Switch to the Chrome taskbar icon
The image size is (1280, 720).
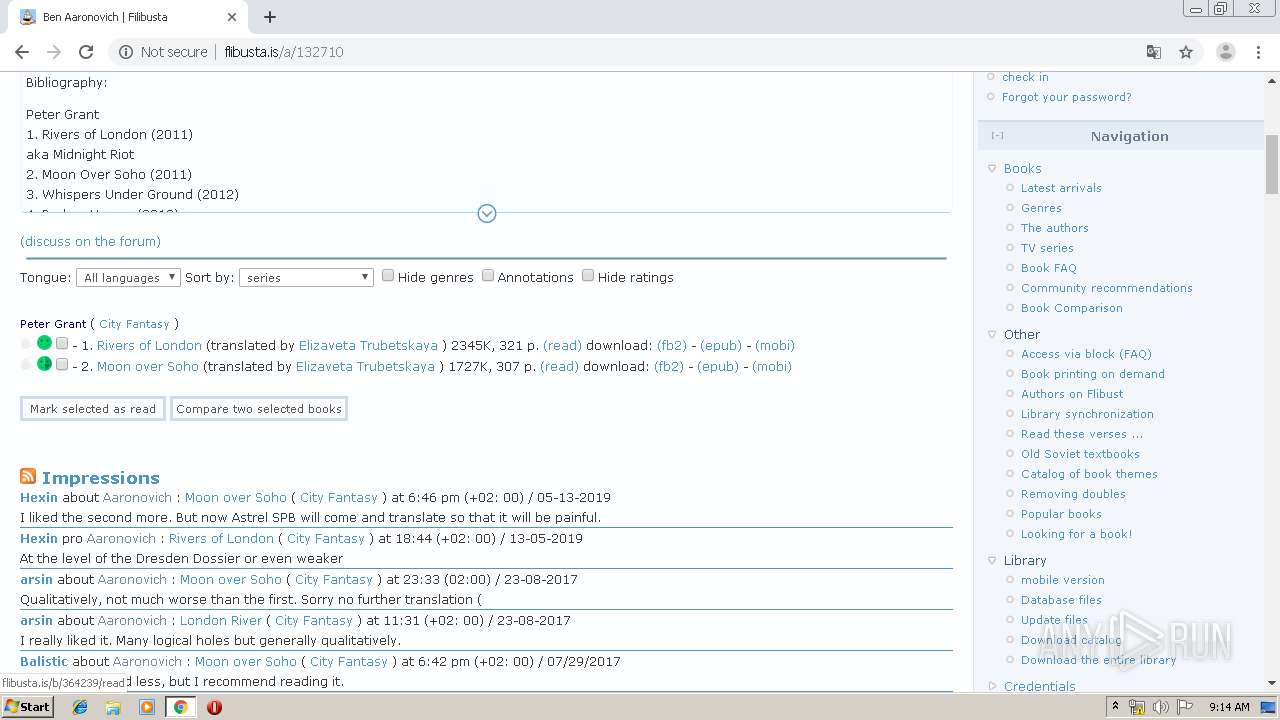click(180, 707)
